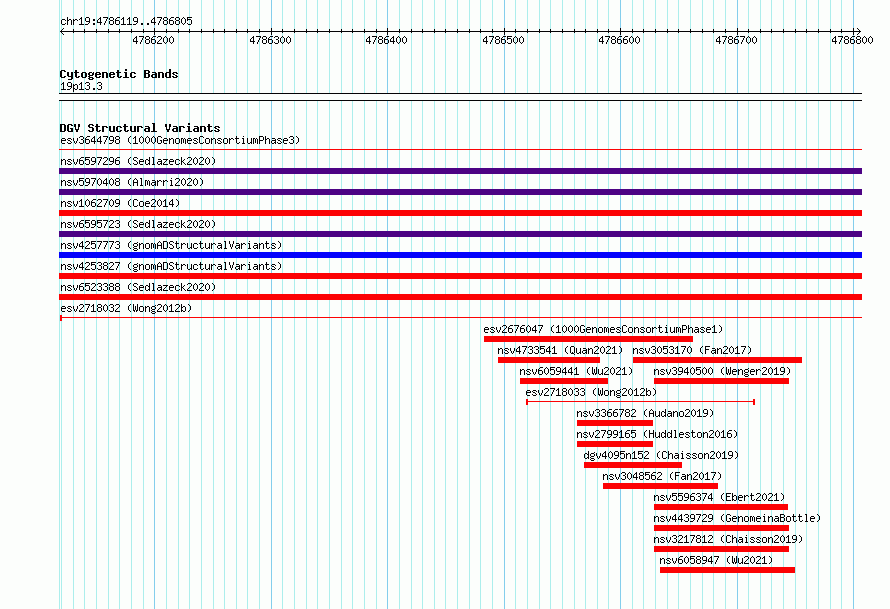
Task: Open the dgv4095n152 (Chaisson2019) label
Action: click(661, 455)
